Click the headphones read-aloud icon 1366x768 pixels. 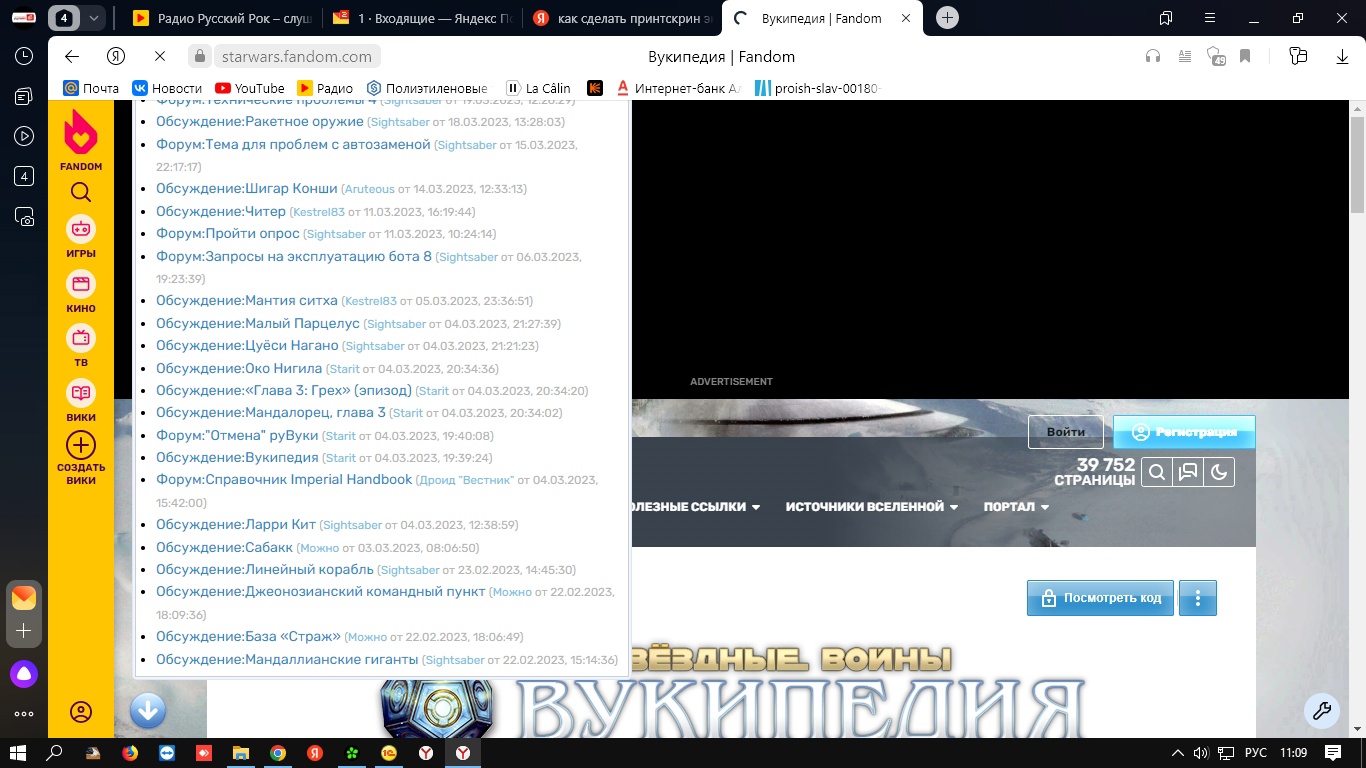coord(1153,57)
